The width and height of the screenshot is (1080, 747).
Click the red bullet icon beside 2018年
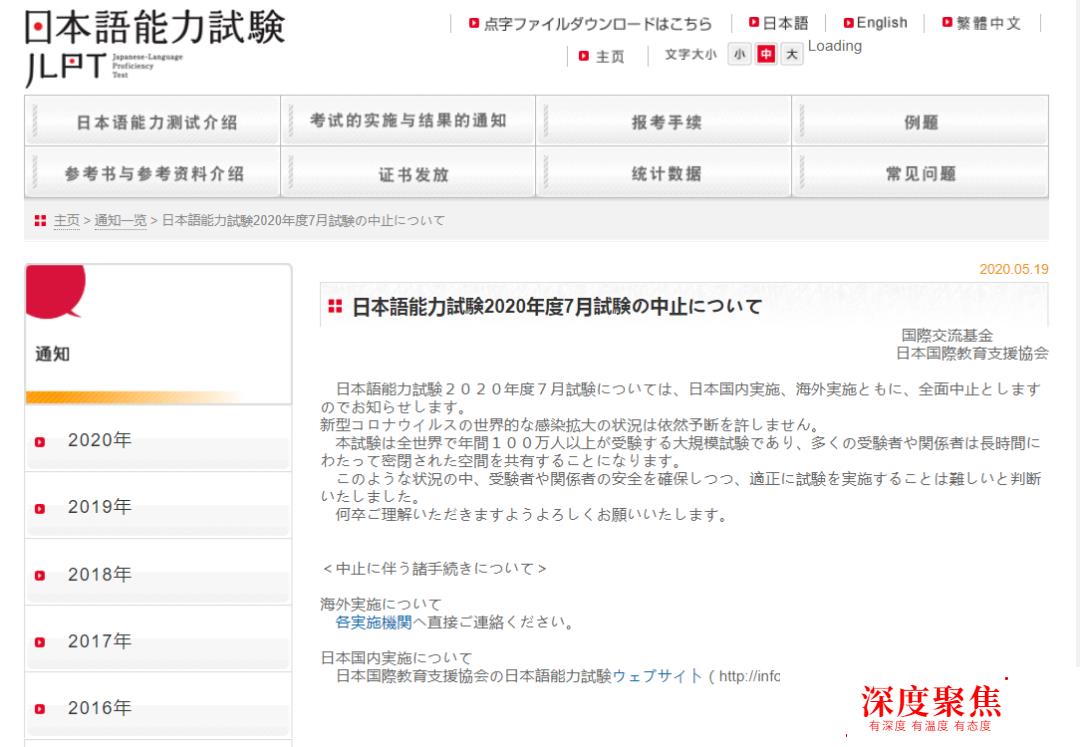[x=40, y=576]
